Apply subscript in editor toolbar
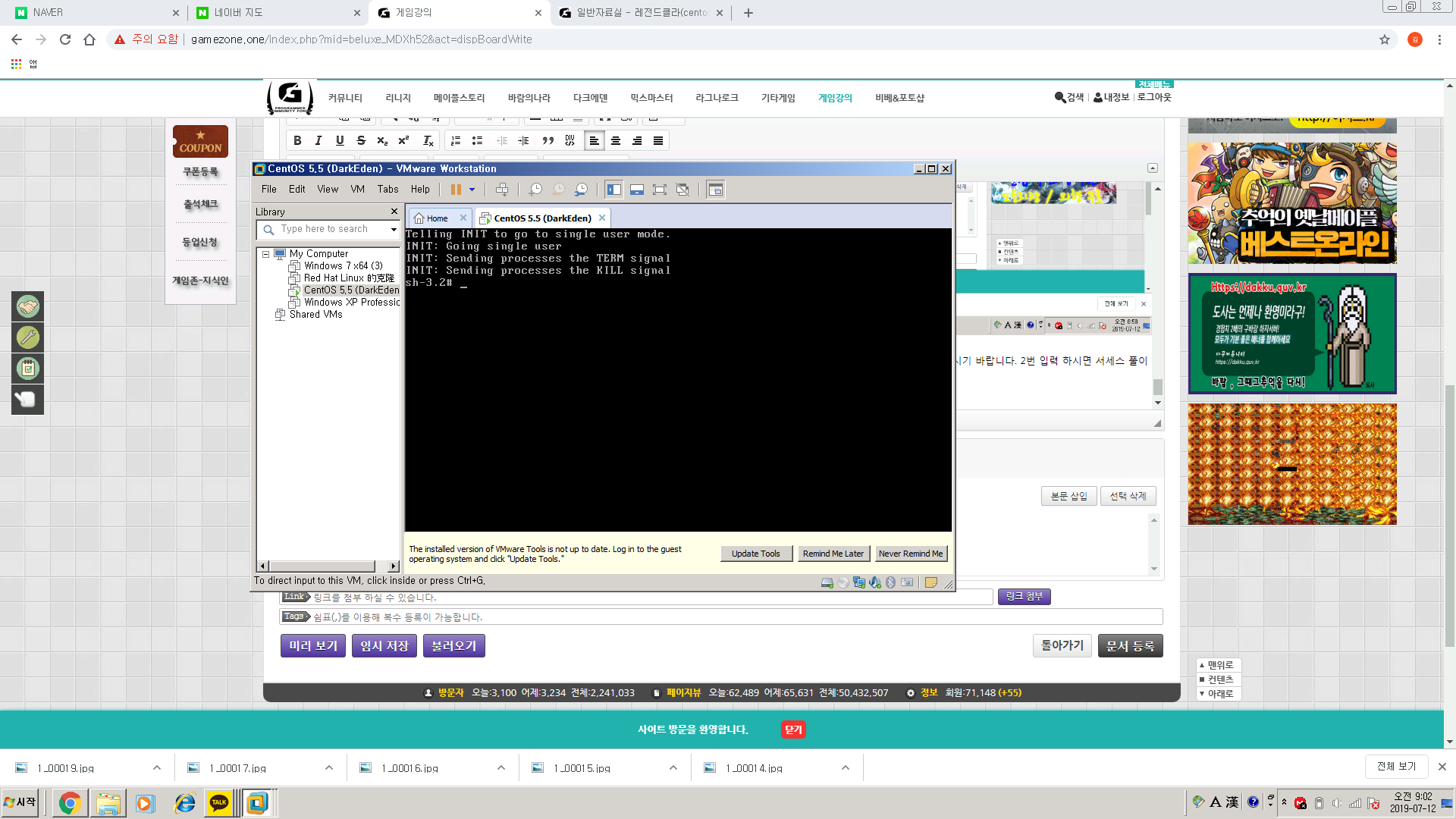Viewport: 1456px width, 819px height. tap(382, 140)
